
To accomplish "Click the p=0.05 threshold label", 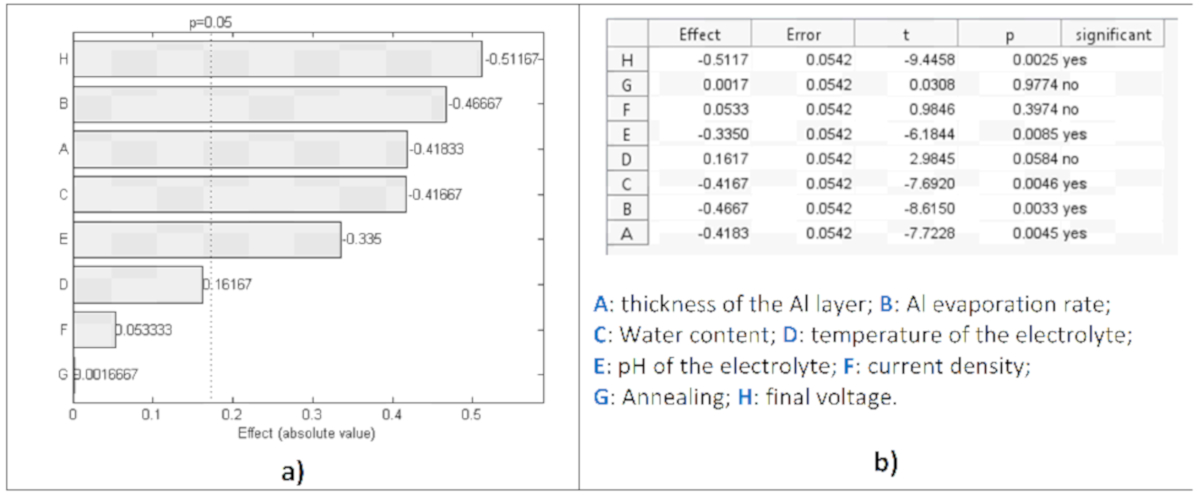I will (x=210, y=20).
